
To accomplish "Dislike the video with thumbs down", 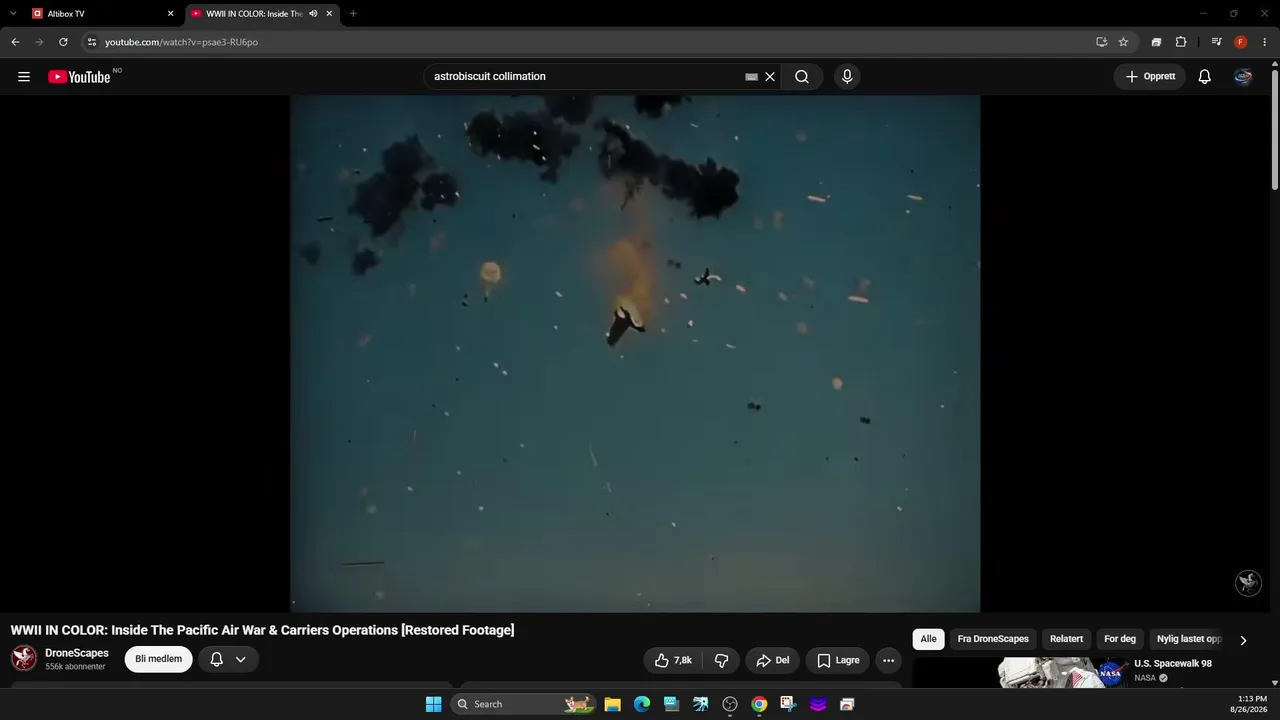I will 721,660.
